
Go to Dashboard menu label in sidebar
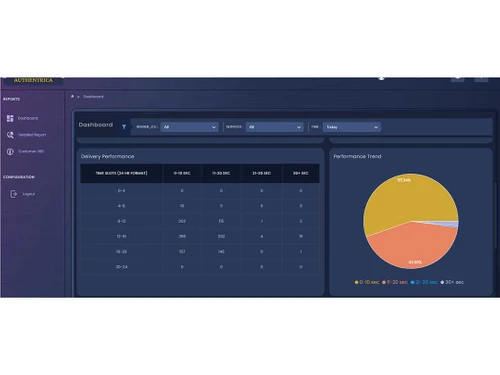click(x=28, y=118)
